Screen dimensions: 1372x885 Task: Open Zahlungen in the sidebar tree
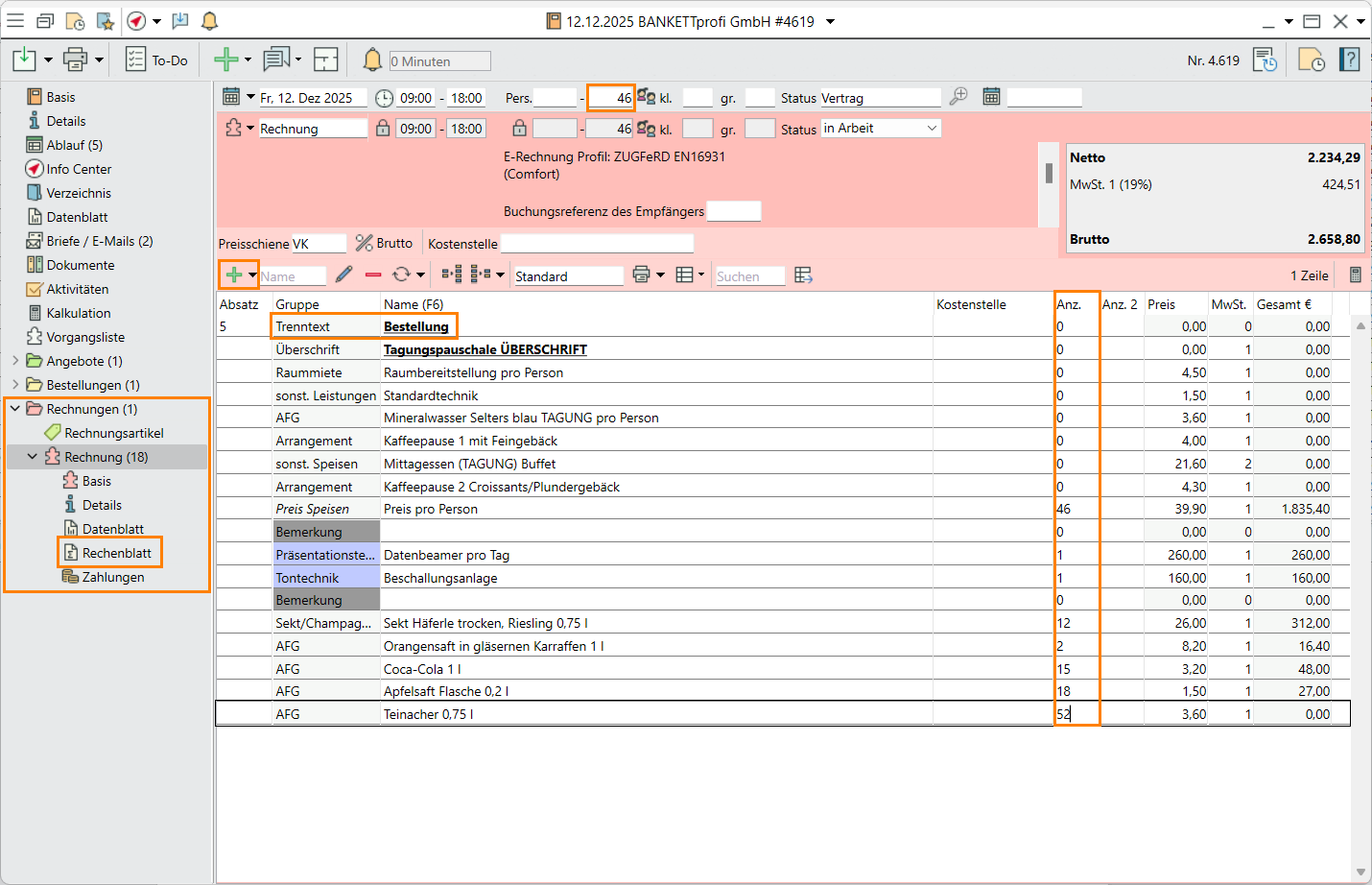point(112,577)
